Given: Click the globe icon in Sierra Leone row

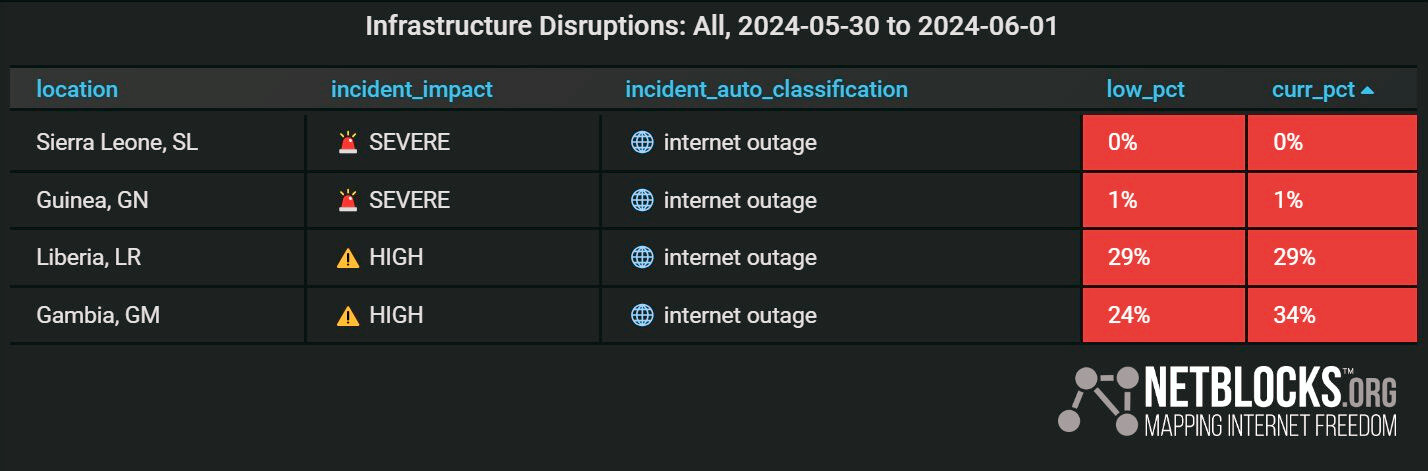Looking at the screenshot, I should [x=642, y=143].
